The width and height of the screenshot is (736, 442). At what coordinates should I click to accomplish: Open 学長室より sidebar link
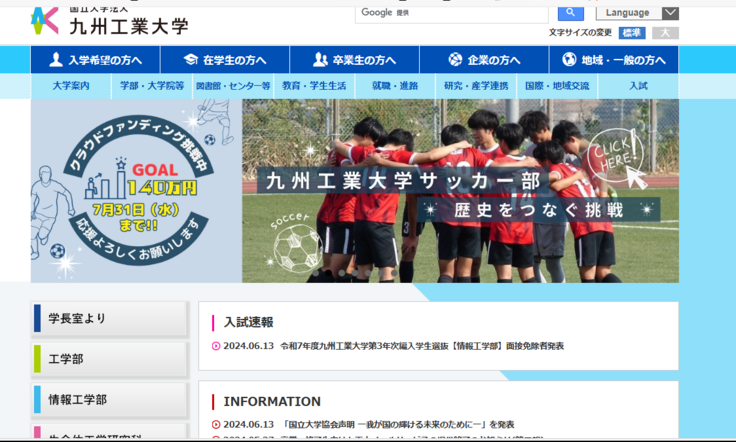click(x=109, y=319)
